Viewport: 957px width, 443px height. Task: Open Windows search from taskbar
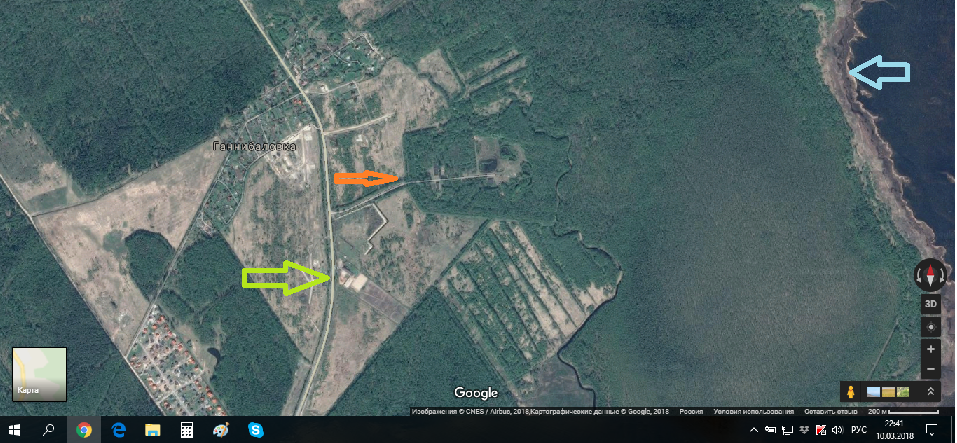click(49, 430)
